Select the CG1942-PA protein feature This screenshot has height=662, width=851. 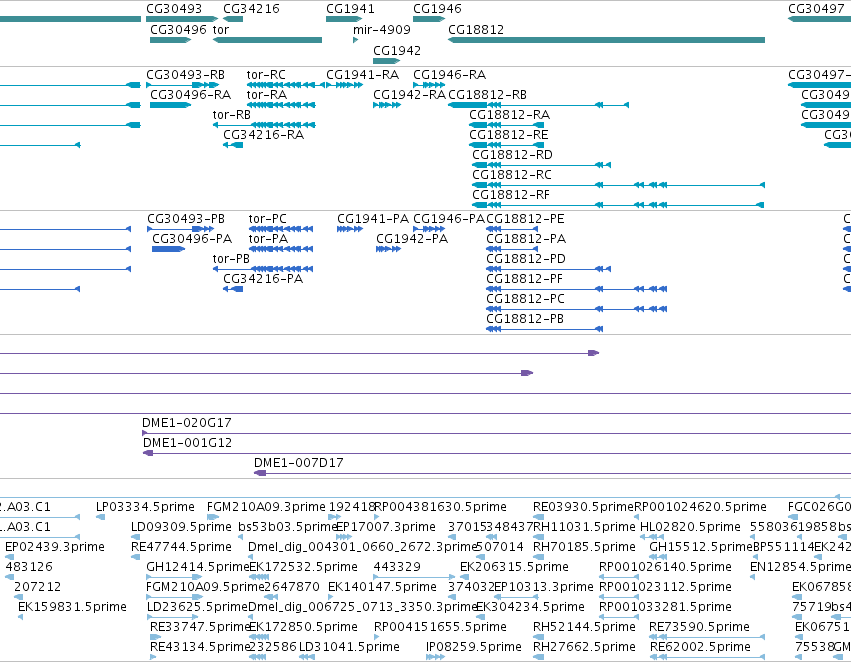(x=389, y=249)
